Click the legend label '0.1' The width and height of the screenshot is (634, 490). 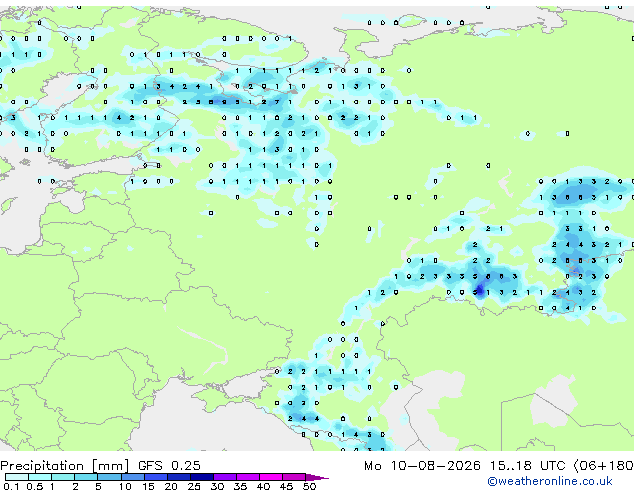point(11,486)
